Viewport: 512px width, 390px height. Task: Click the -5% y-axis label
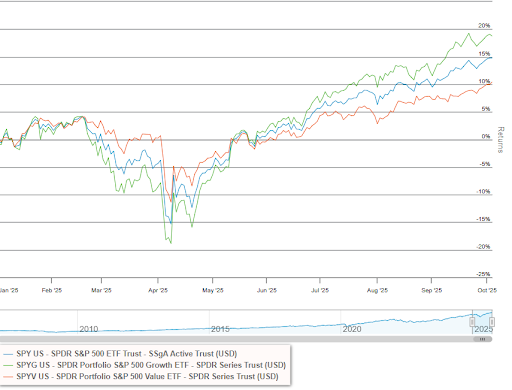(x=485, y=164)
